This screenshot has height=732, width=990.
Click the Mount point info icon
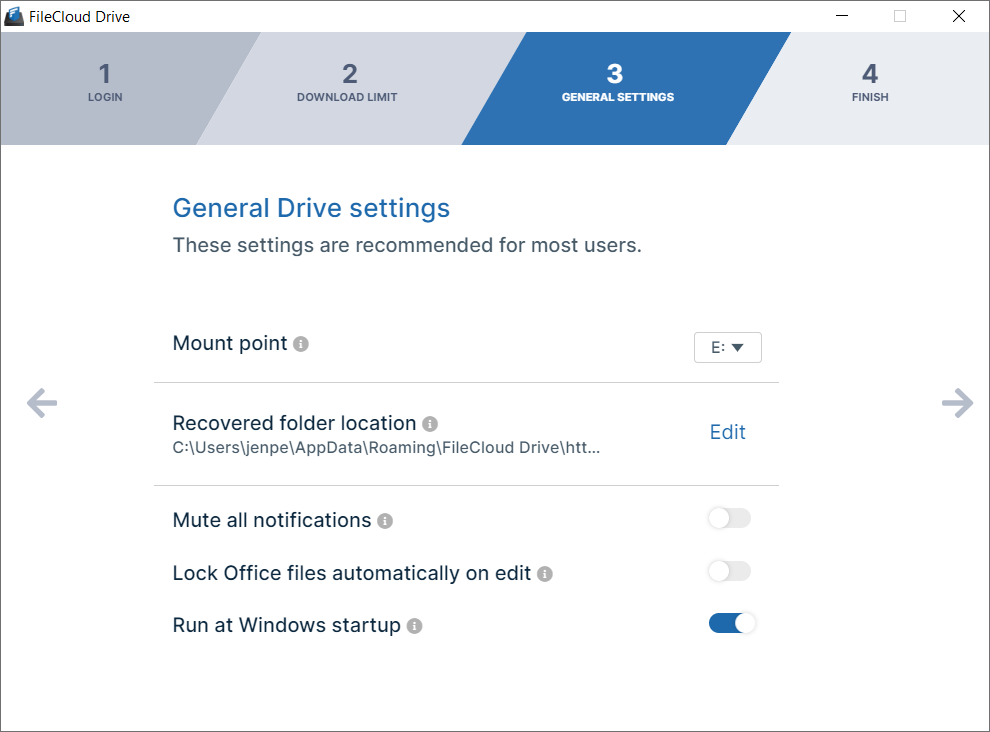[301, 343]
